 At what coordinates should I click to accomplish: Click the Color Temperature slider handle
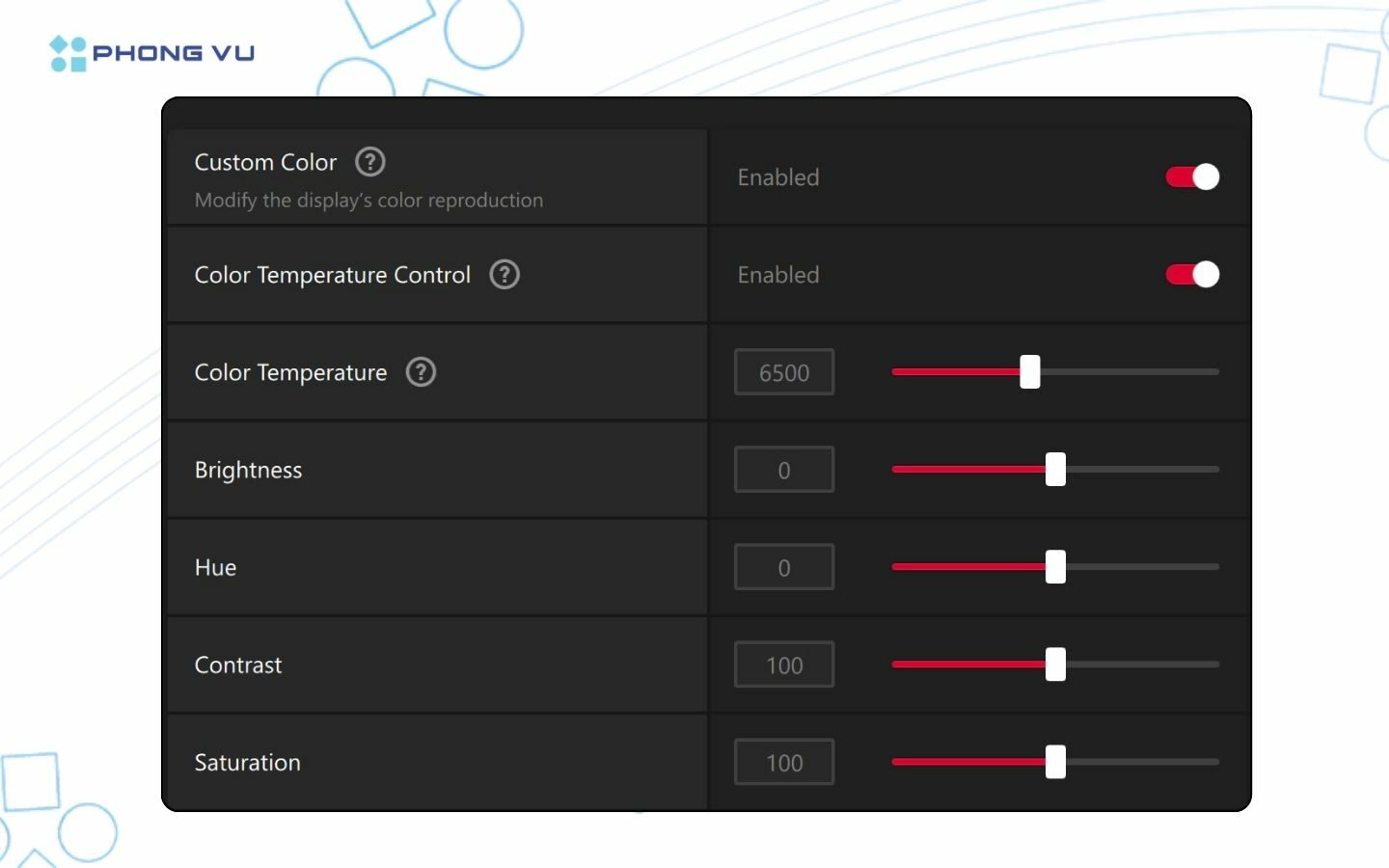click(x=1030, y=371)
